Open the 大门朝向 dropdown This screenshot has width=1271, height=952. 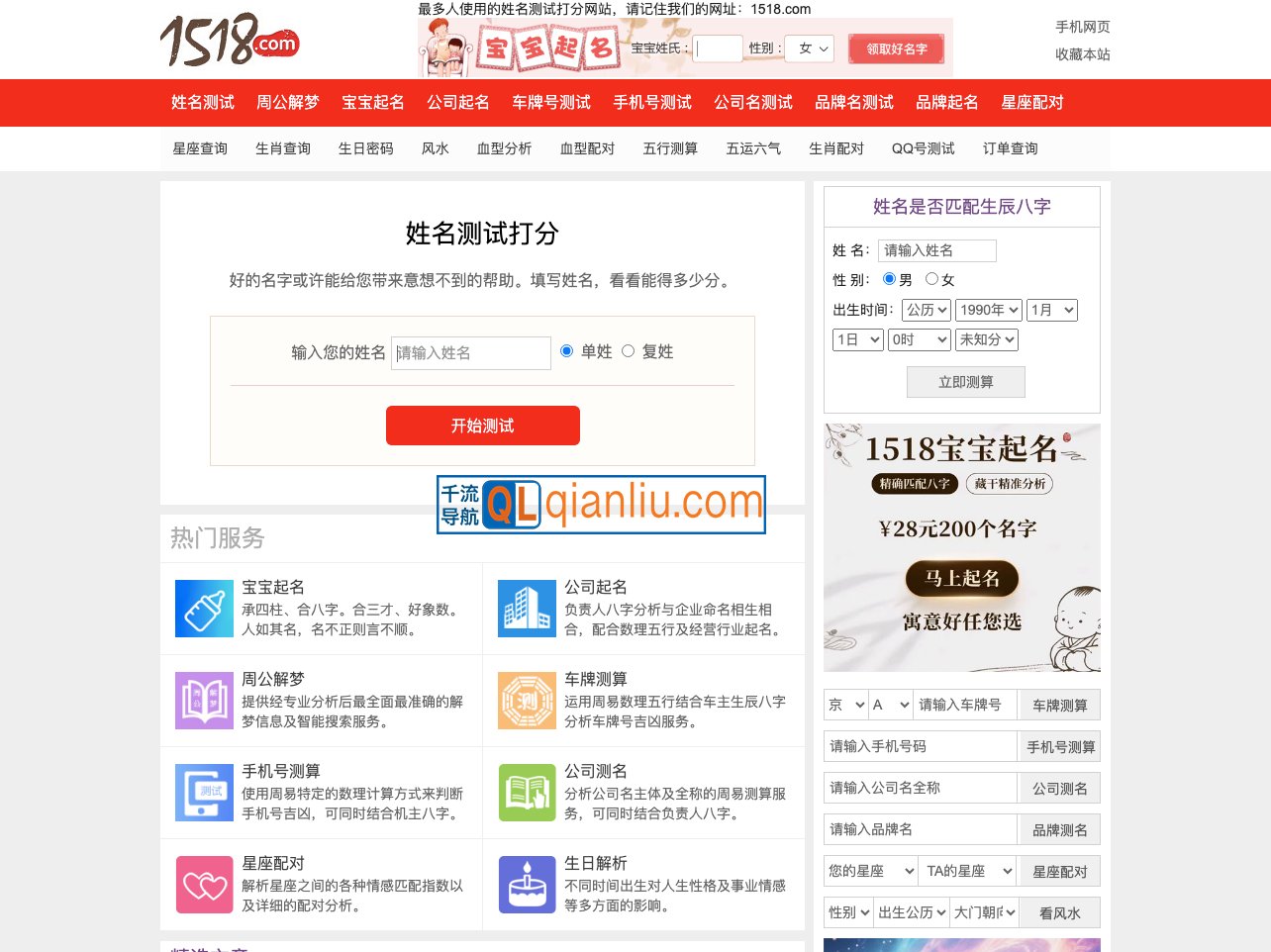tap(983, 911)
